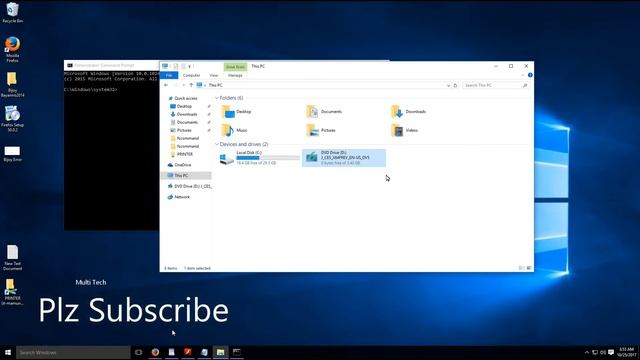Click the Drive Tools contextual tab
The width and height of the screenshot is (640, 360).
coord(235,67)
